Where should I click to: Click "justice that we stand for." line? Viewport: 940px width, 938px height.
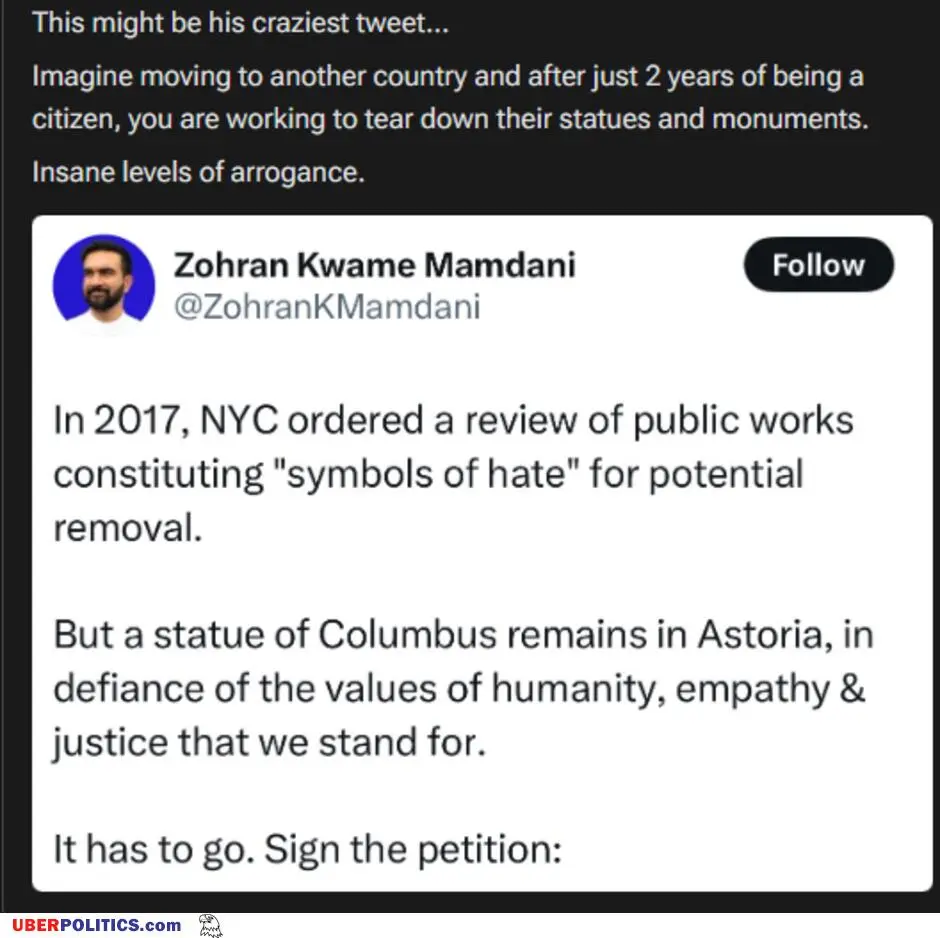pos(268,744)
